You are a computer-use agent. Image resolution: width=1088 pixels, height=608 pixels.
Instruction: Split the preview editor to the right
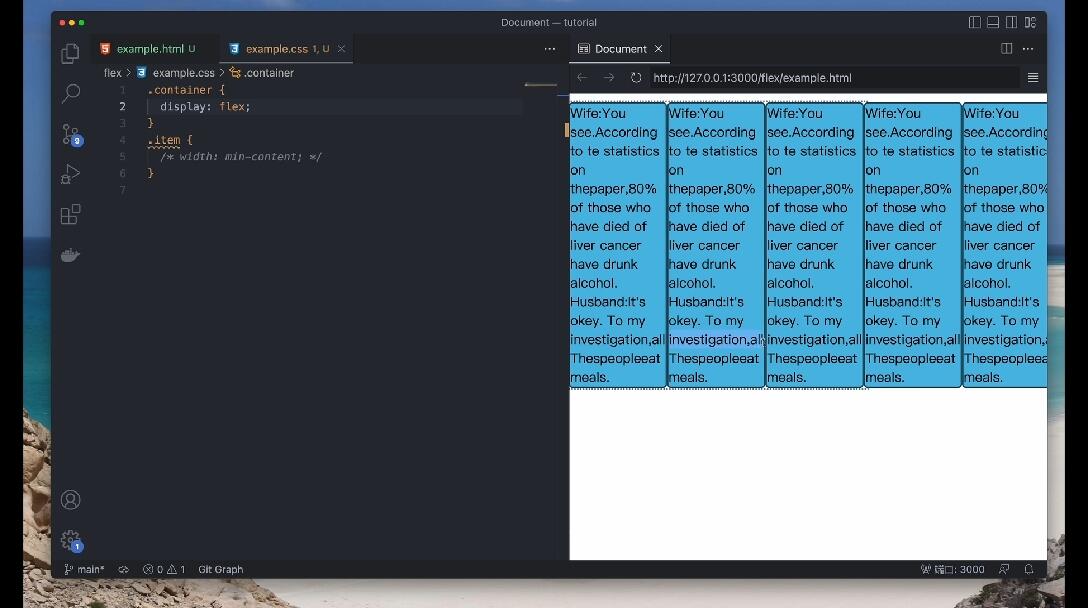click(1006, 49)
